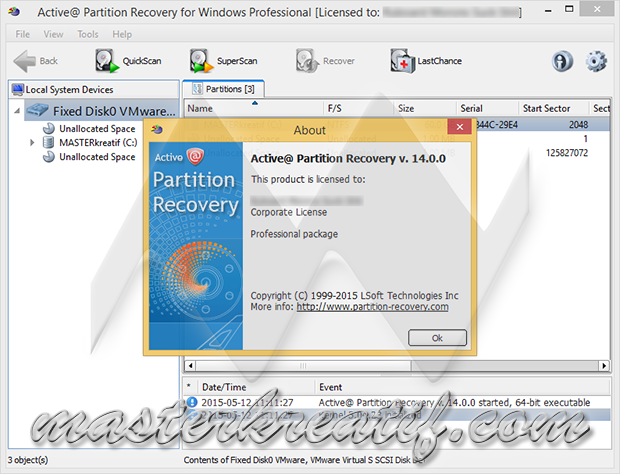The height and width of the screenshot is (474, 620).
Task: Close the About dialog with red X
Action: (x=459, y=127)
